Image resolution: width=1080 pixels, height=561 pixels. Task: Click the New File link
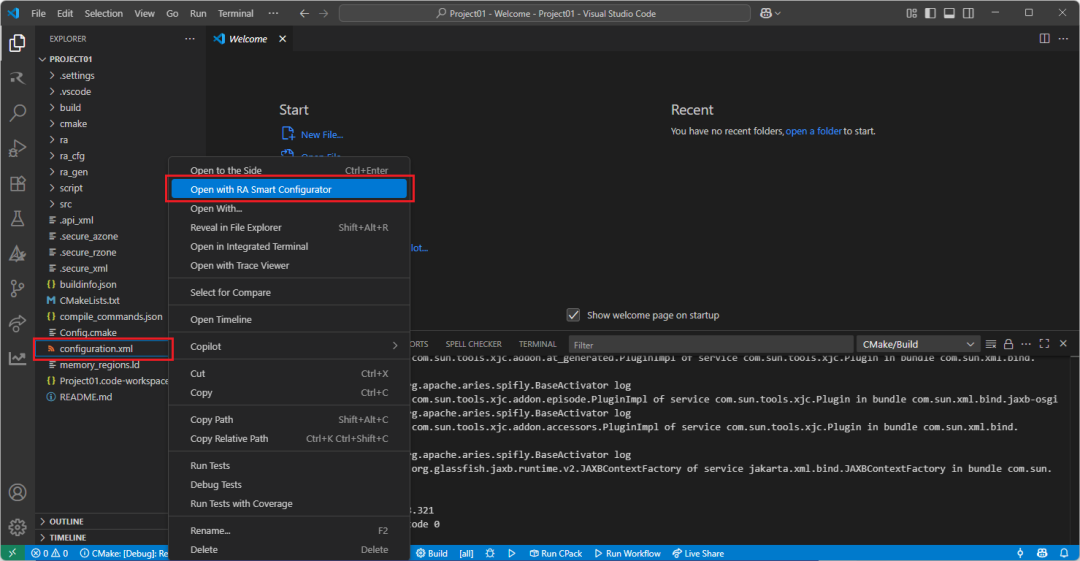point(321,135)
